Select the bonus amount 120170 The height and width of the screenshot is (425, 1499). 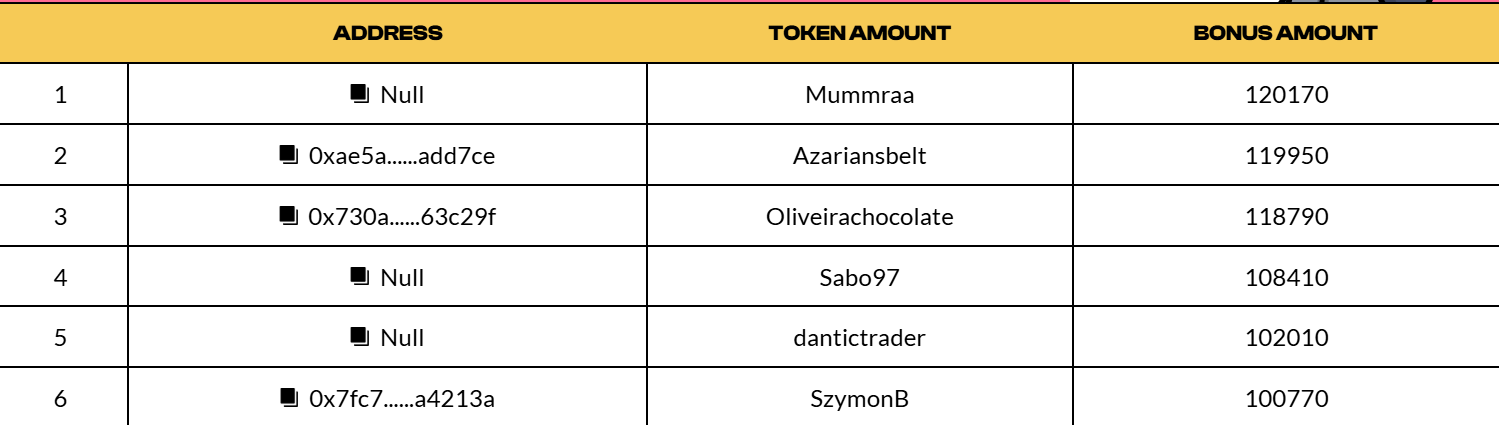coord(1286,95)
